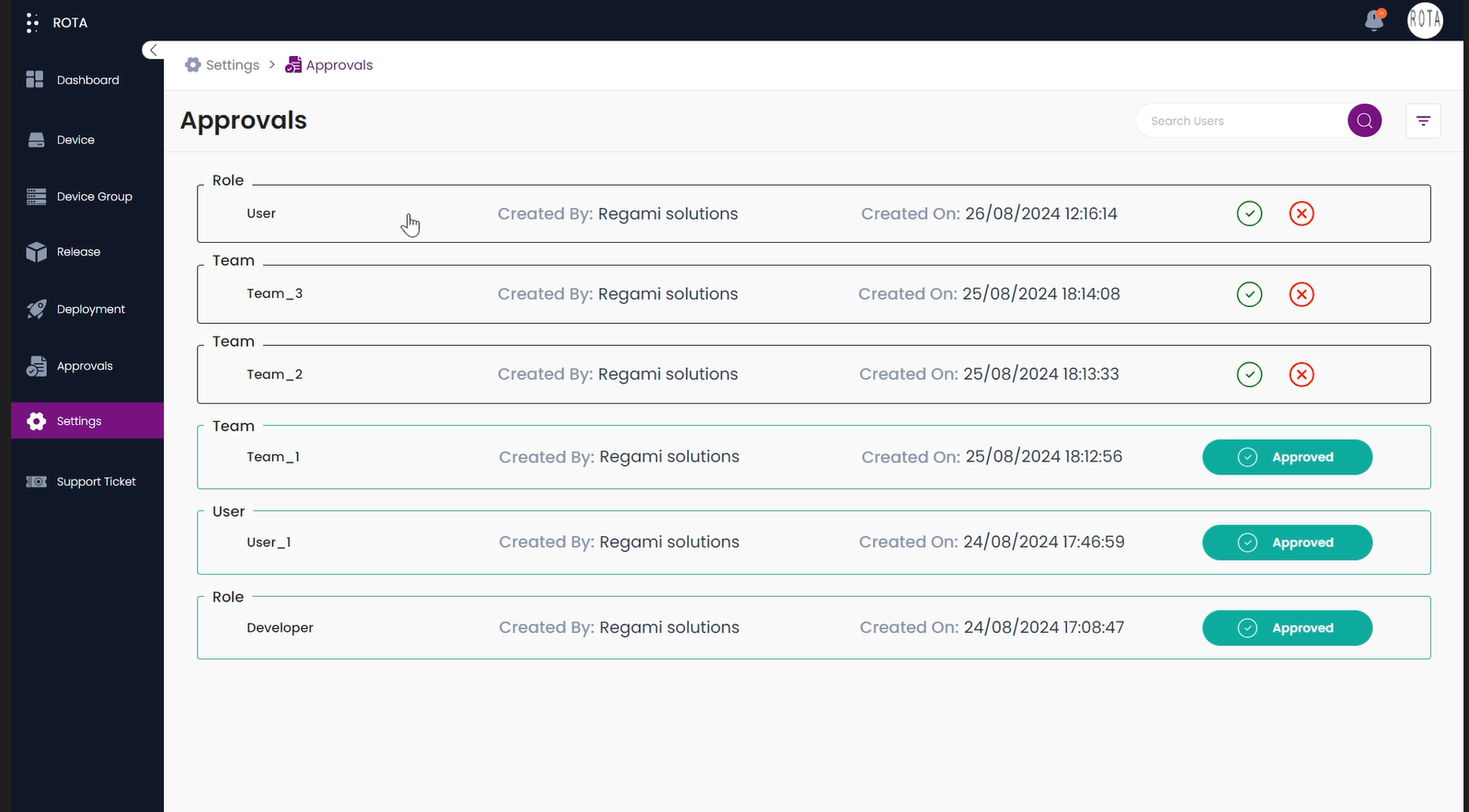Select the Team_2 entry name

274,374
